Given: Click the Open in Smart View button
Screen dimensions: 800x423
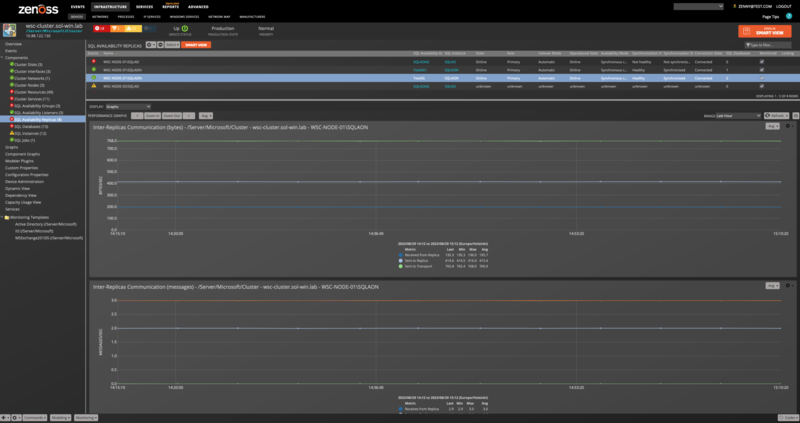Looking at the screenshot, I should click(765, 31).
